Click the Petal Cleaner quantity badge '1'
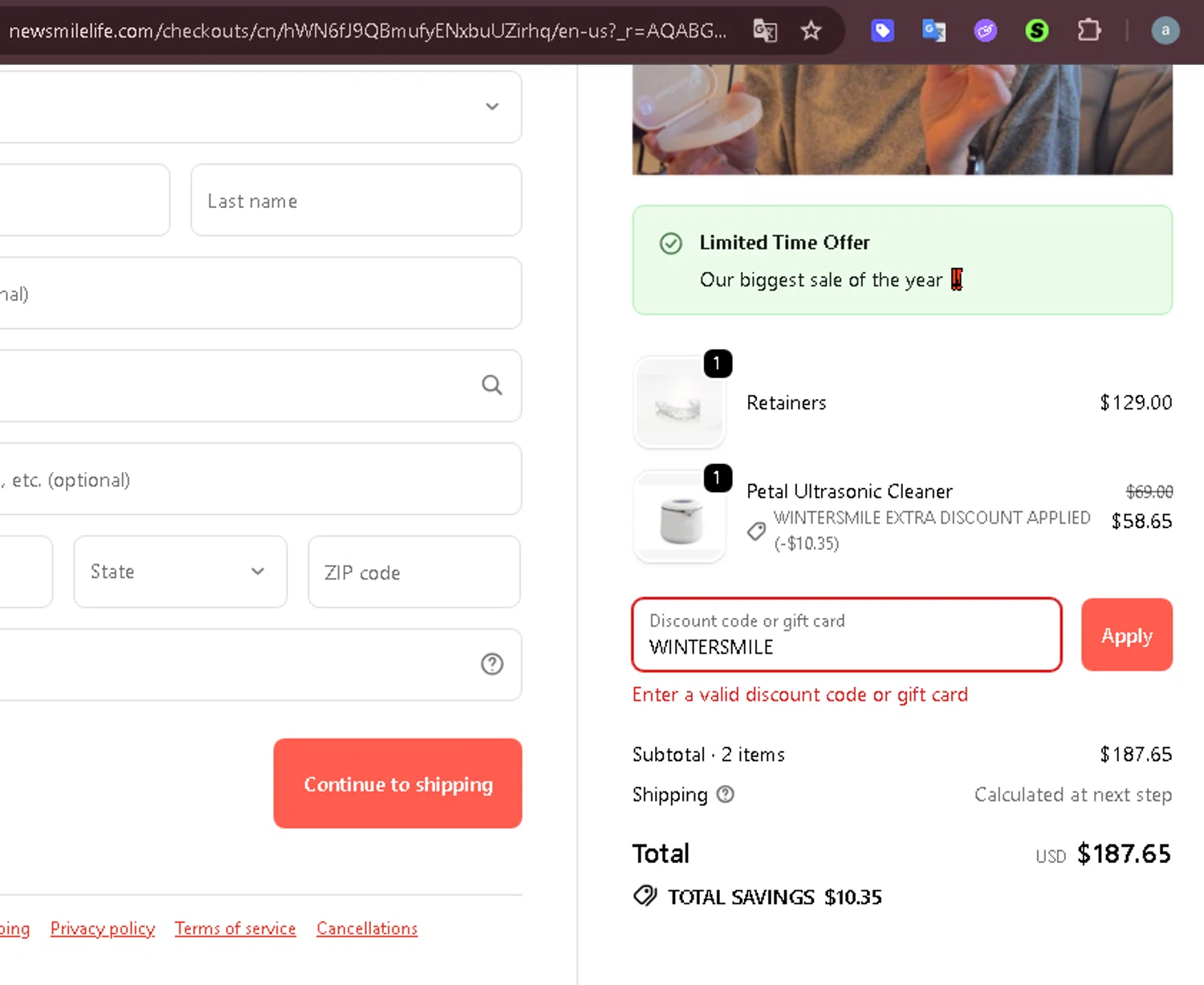 click(x=718, y=478)
